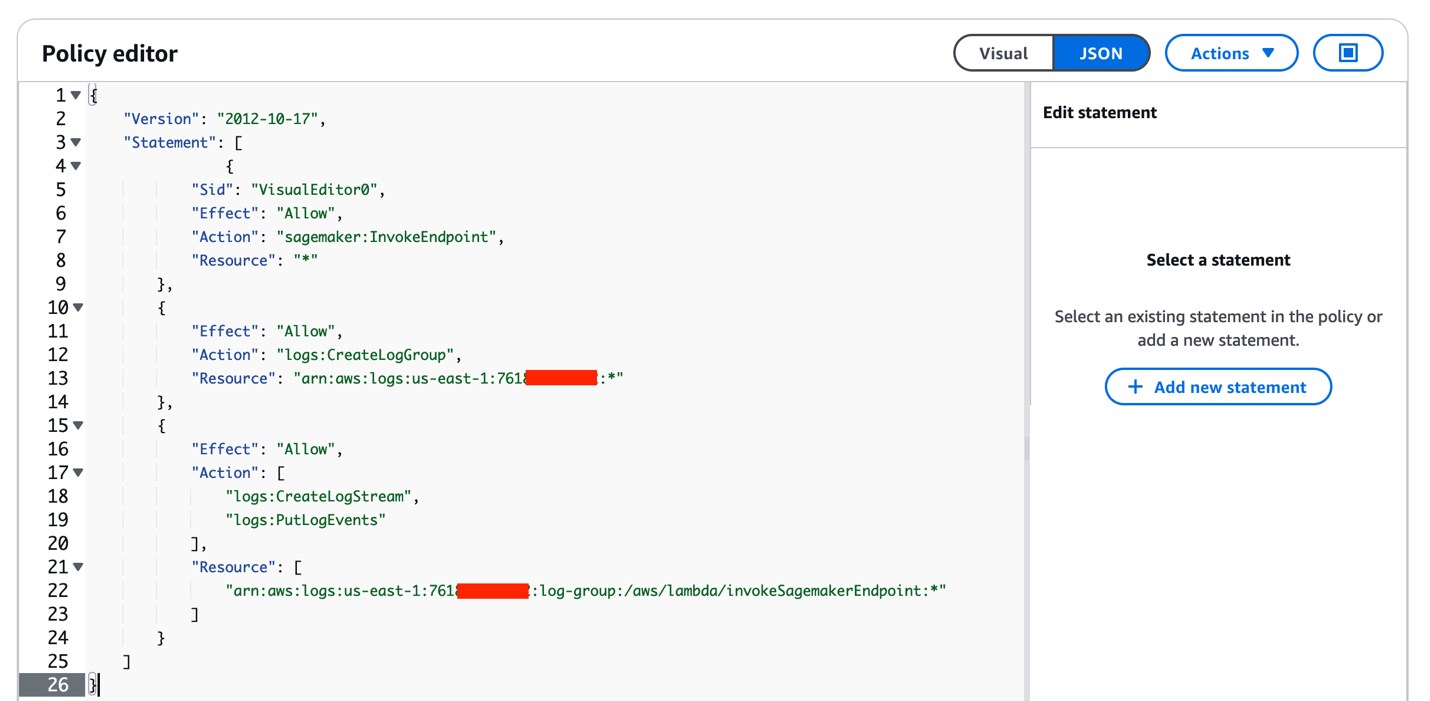Collapse the Action array at line 17
Viewport: 1430px width, 701px height.
click(77, 472)
